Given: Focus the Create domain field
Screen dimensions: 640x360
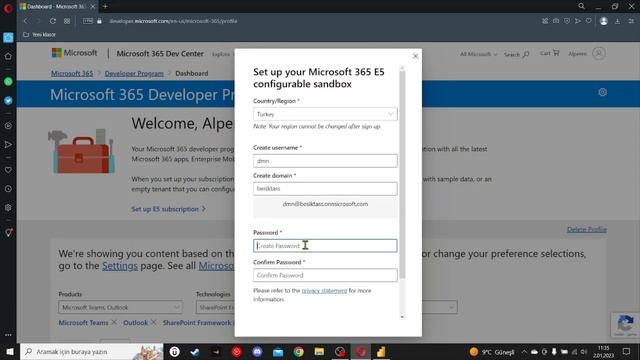Looking at the screenshot, I should coord(325,189).
